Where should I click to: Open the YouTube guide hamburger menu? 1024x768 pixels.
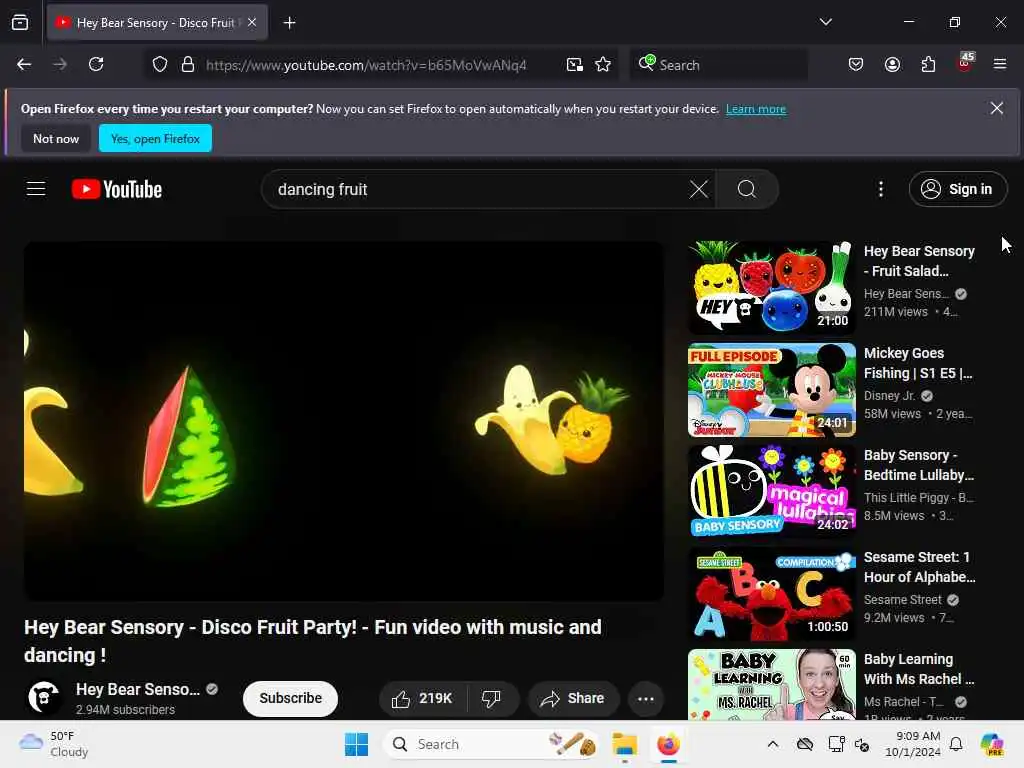click(x=36, y=189)
